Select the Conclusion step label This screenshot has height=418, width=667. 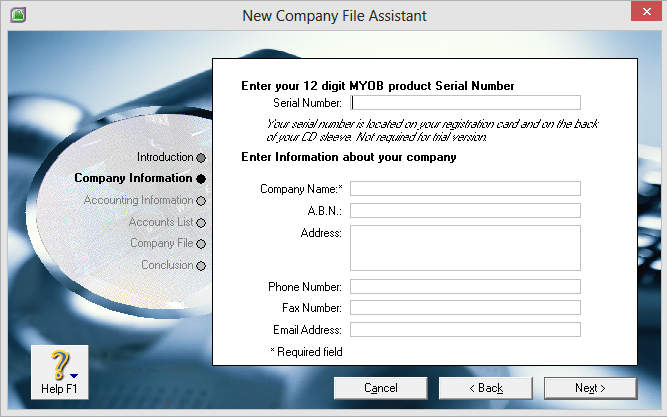[x=167, y=265]
